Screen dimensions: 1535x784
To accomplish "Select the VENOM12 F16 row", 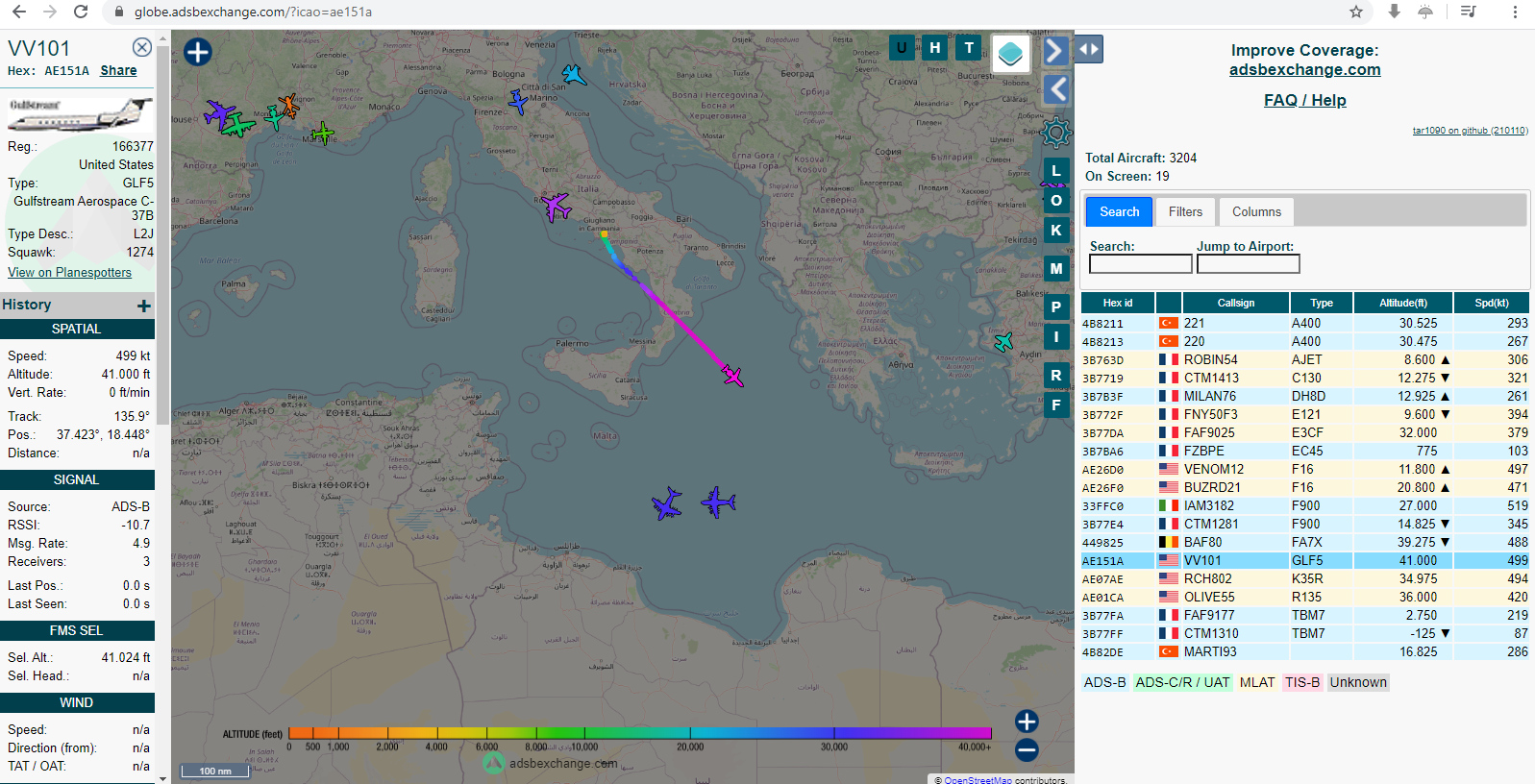I will click(1304, 470).
